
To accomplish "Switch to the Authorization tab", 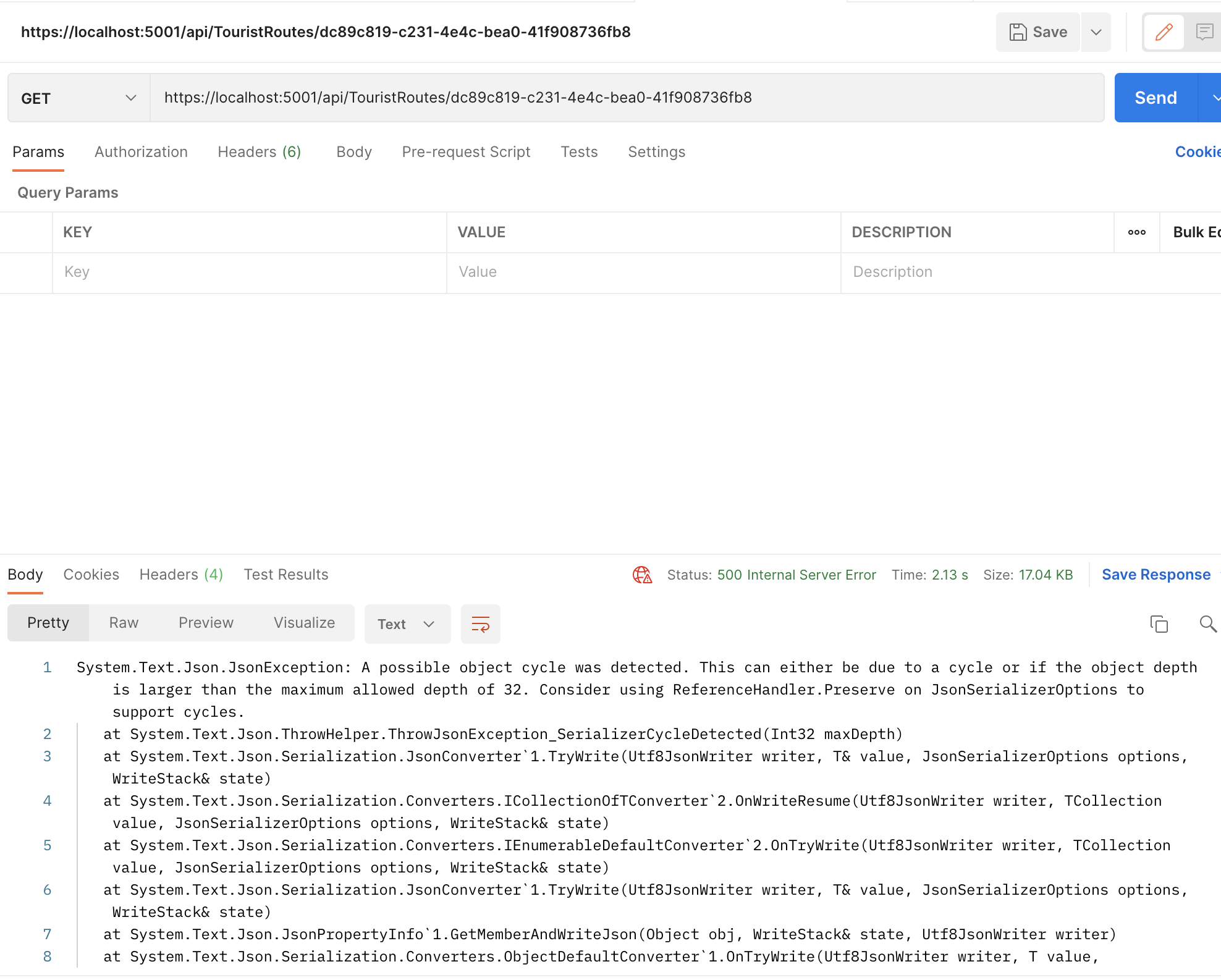I will tap(141, 152).
